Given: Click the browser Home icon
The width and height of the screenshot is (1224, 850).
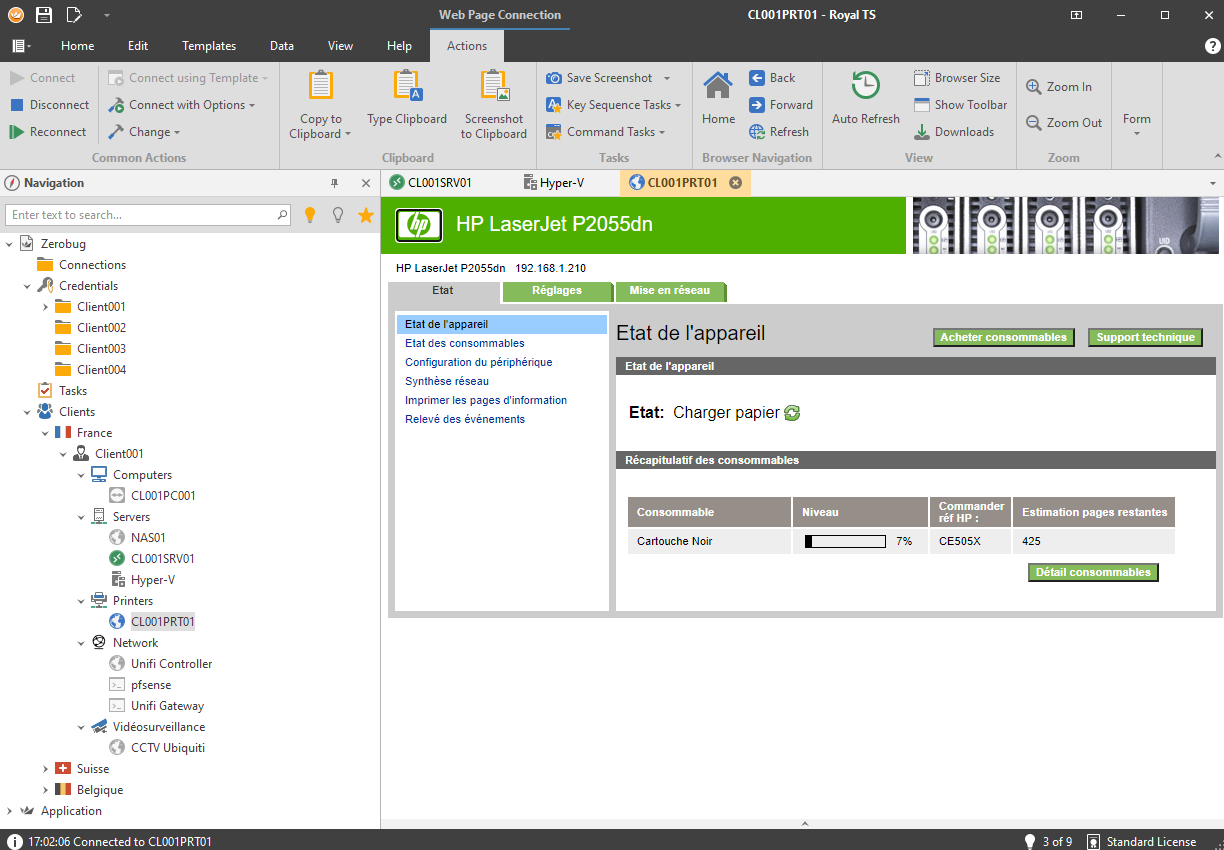Looking at the screenshot, I should pos(718,87).
